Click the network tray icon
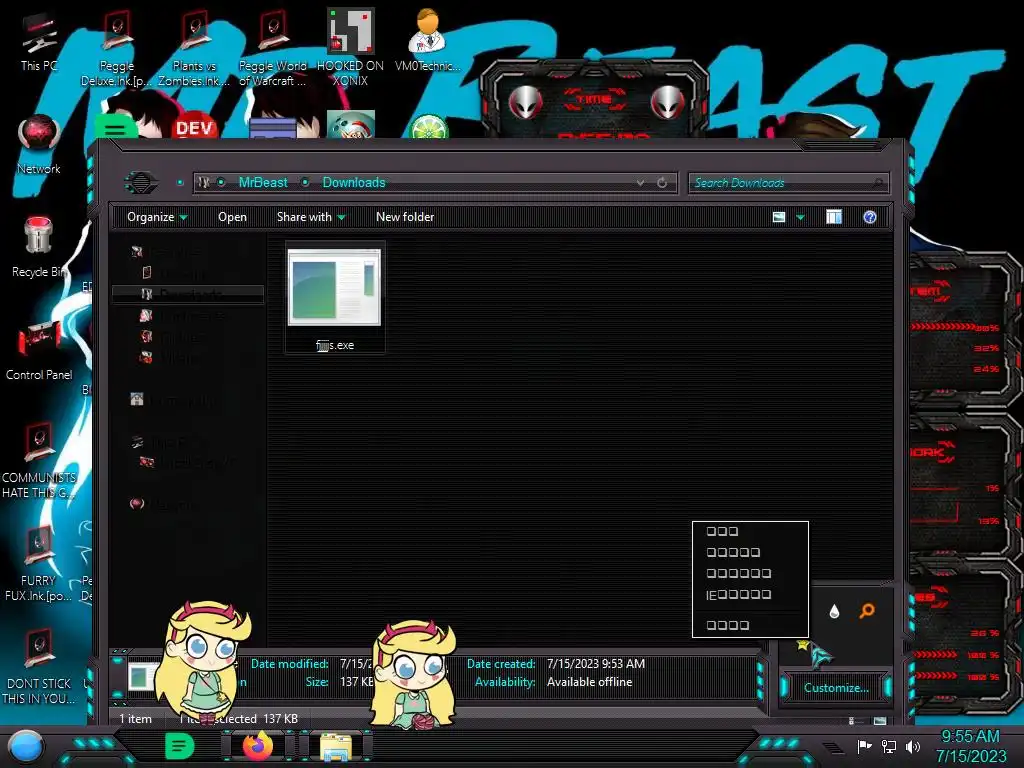 coord(889,746)
